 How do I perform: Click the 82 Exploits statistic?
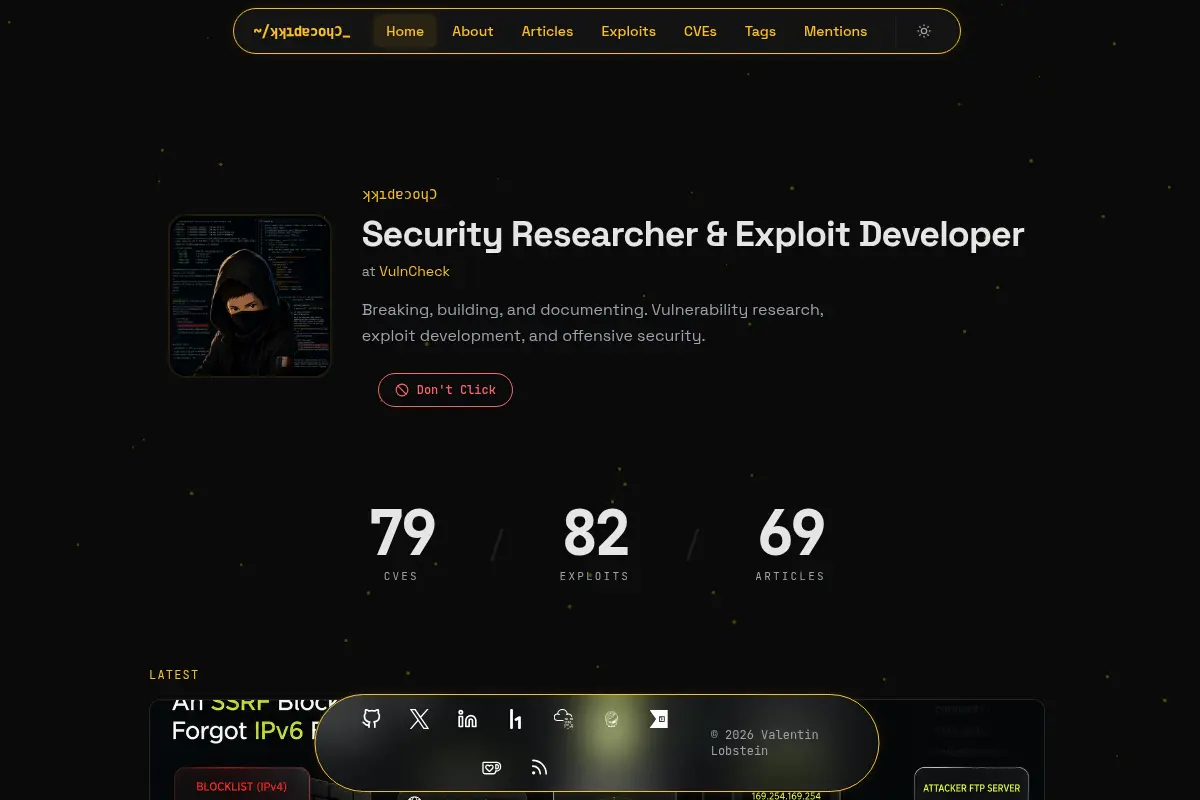tap(595, 544)
